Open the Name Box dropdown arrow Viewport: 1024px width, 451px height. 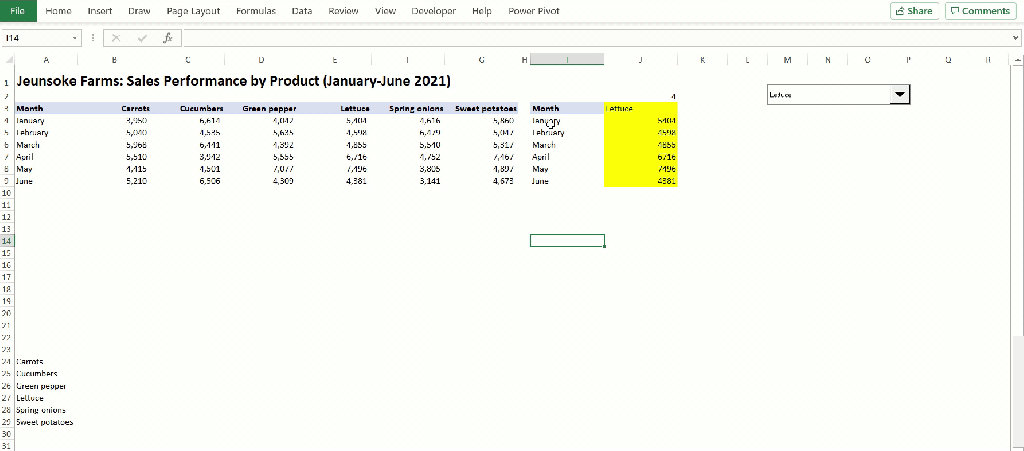tap(75, 38)
